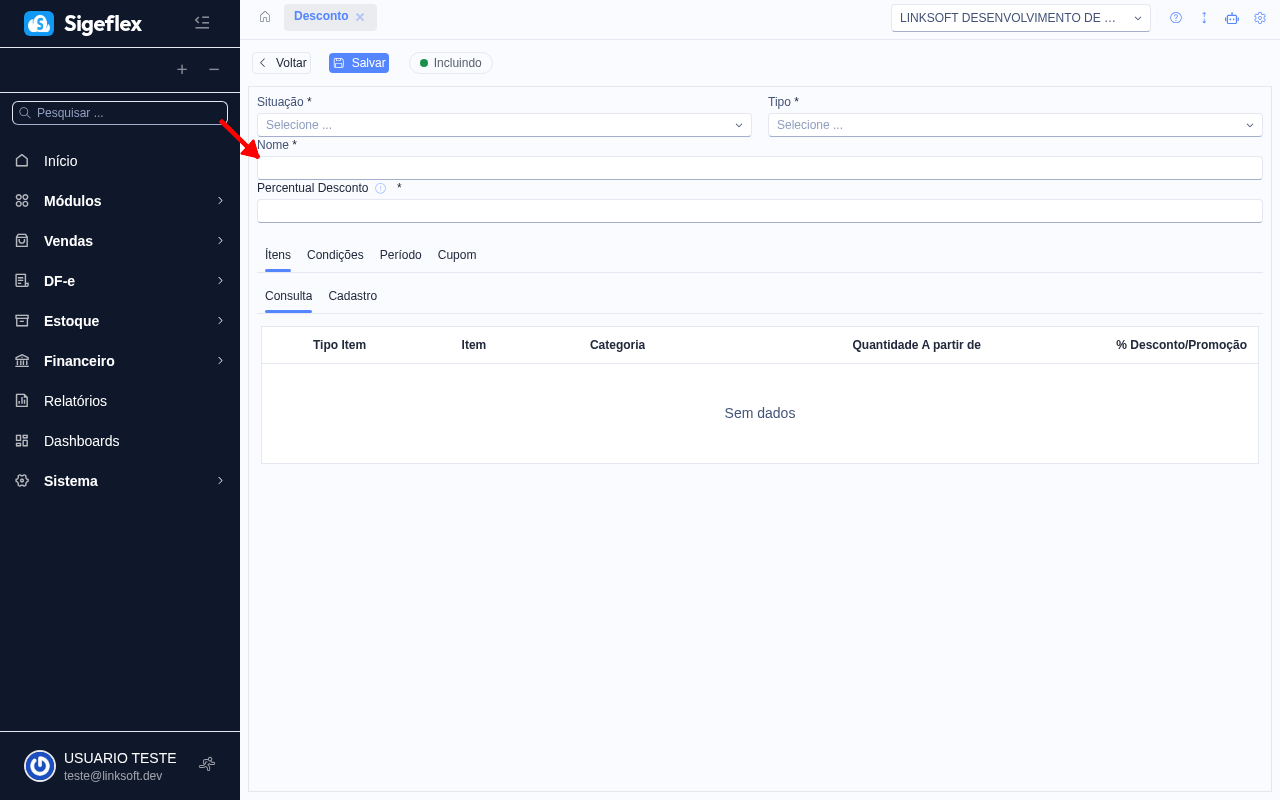This screenshot has height=800, width=1280.
Task: Open settings gear icon at top right
Action: 1260,18
